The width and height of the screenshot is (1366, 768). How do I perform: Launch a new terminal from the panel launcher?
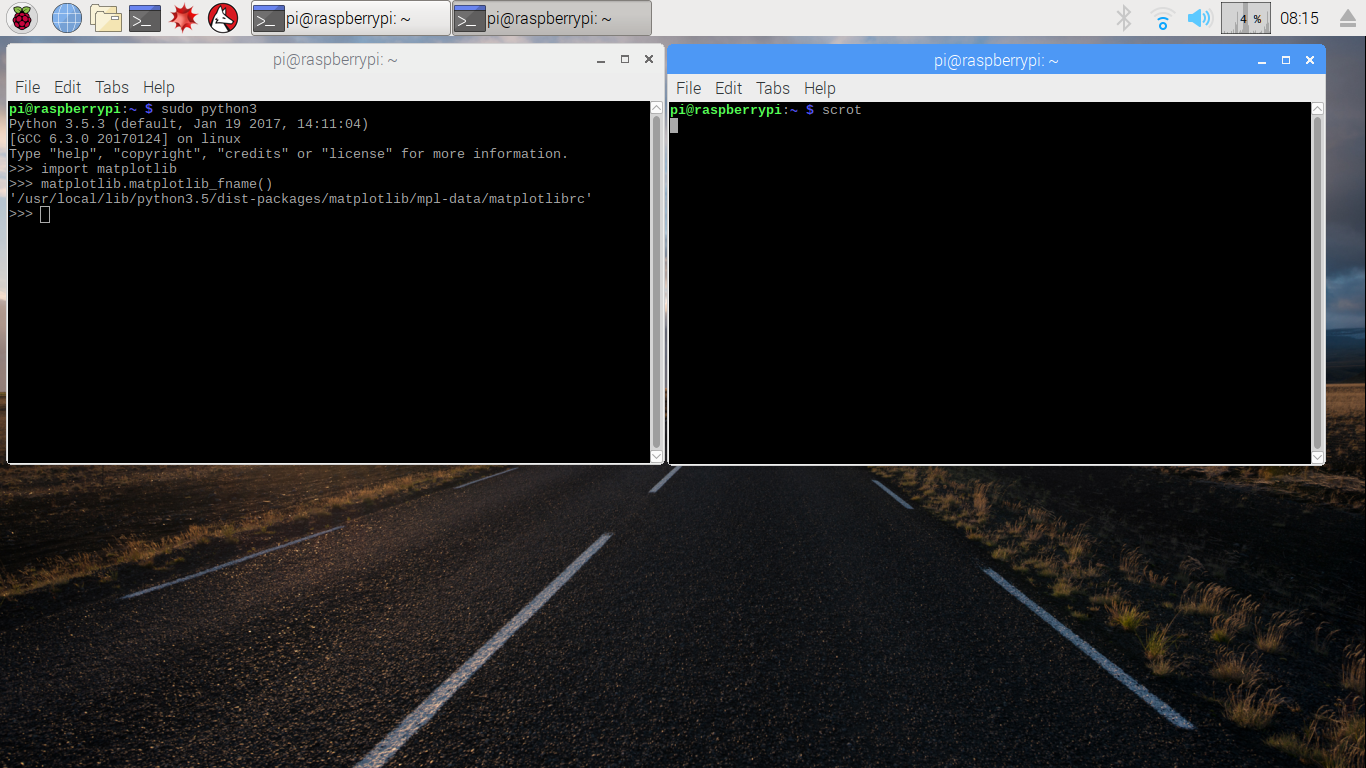click(145, 18)
